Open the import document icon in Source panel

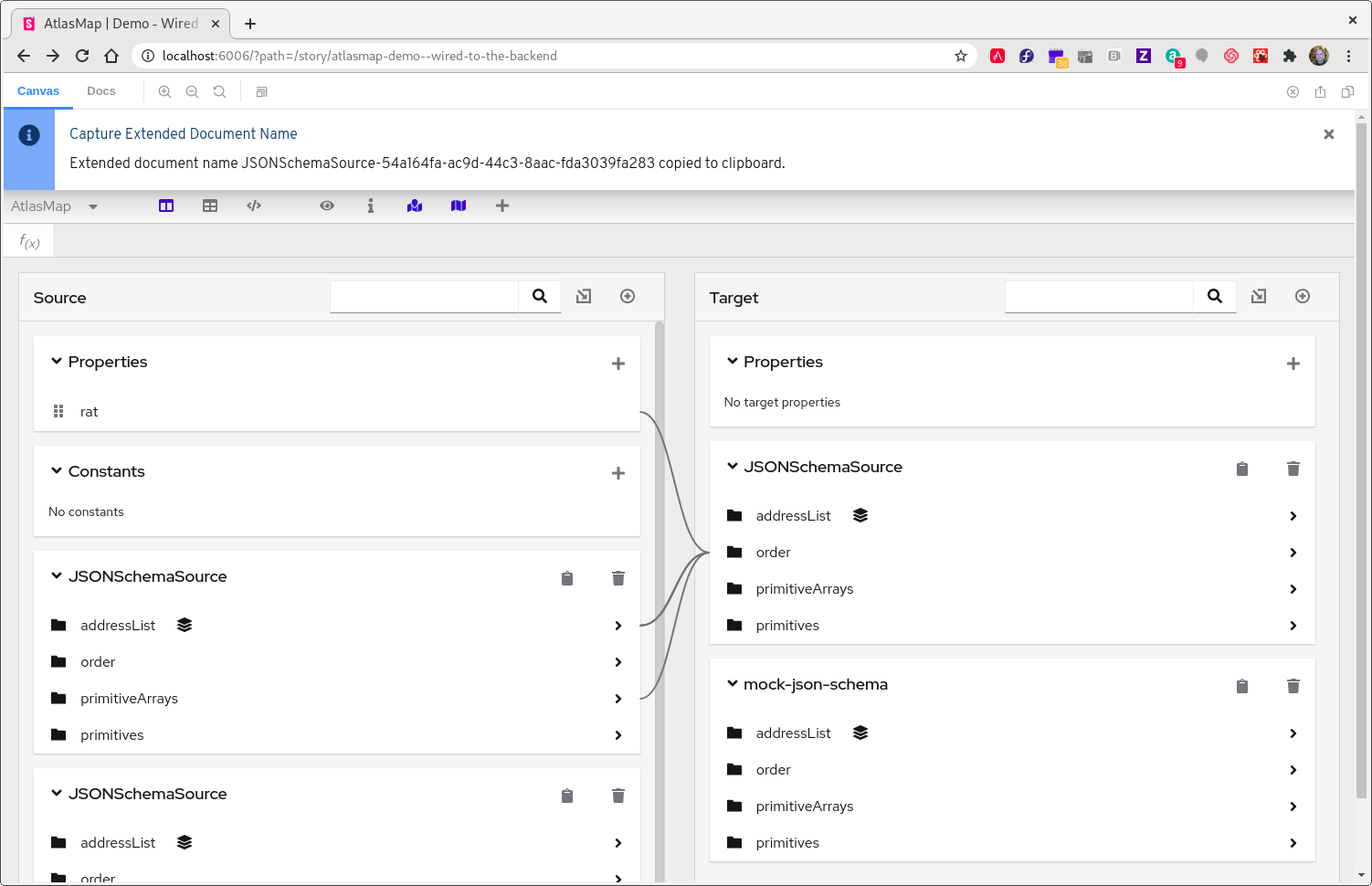(584, 296)
